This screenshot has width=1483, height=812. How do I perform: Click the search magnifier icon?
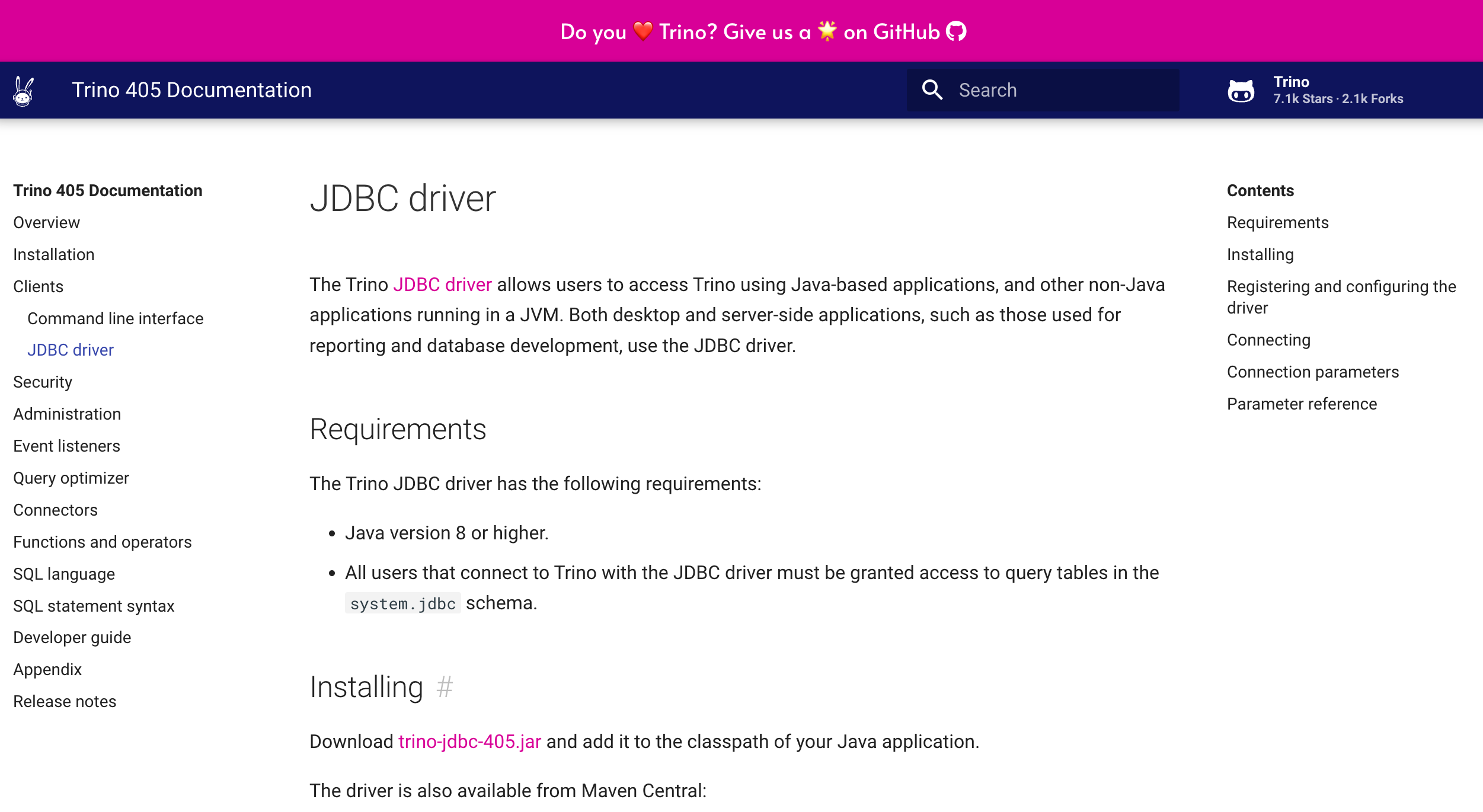tap(932, 90)
